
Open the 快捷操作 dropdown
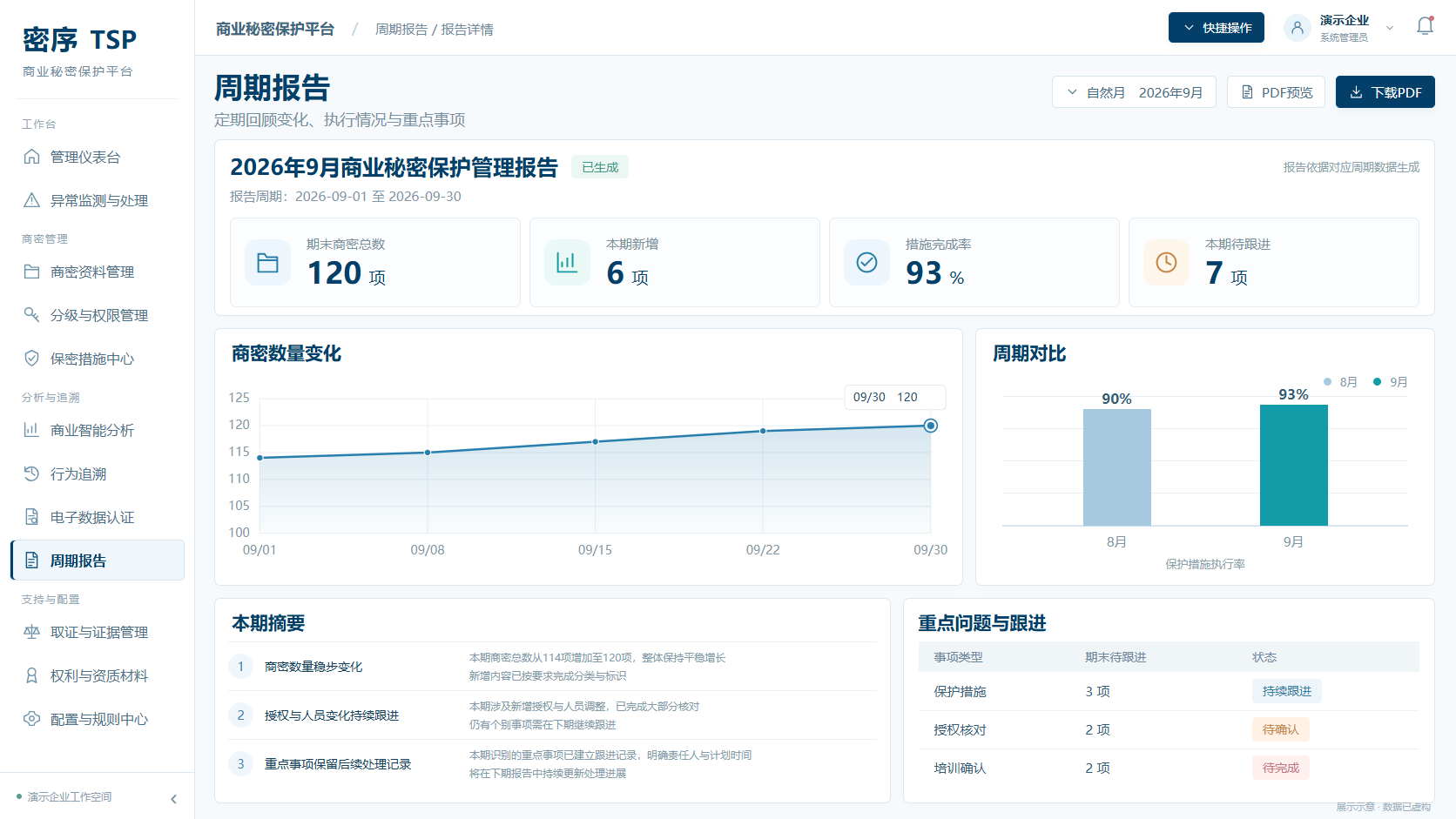(1217, 28)
